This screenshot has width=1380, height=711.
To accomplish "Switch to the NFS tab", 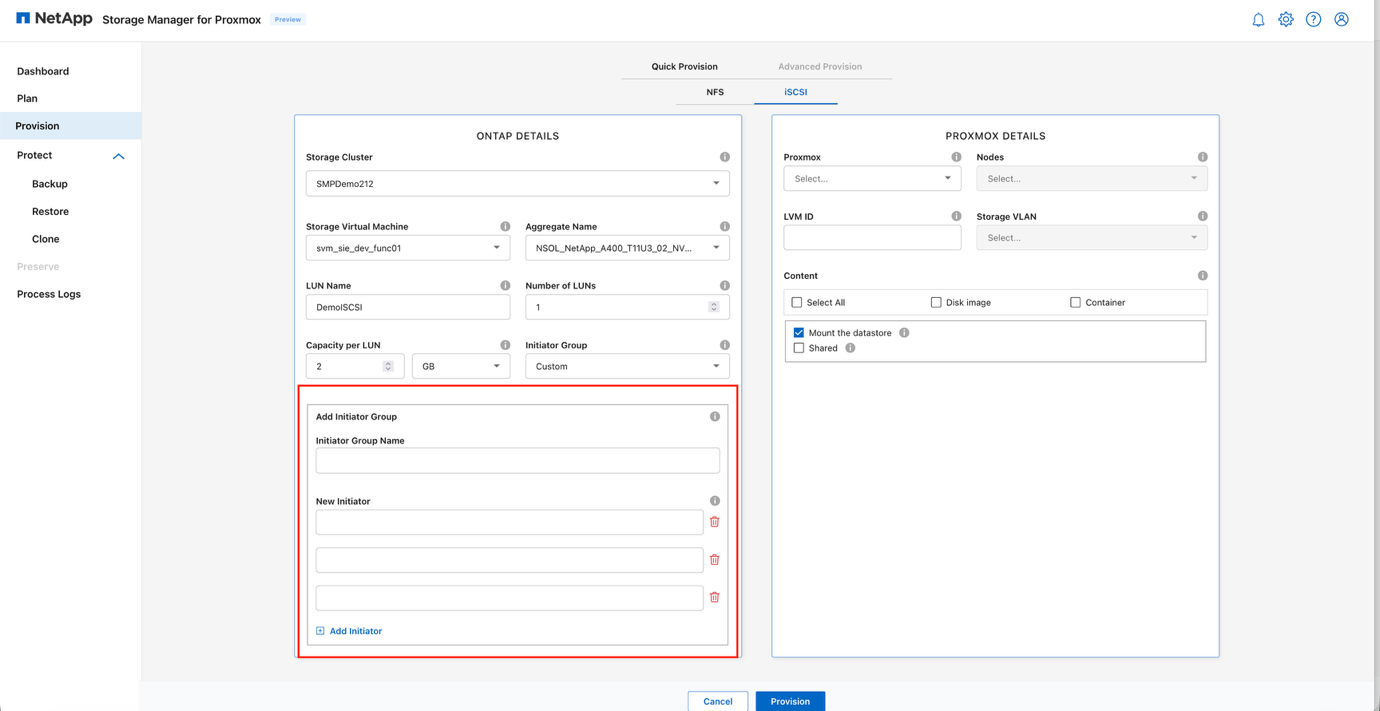I will pyautogui.click(x=714, y=91).
